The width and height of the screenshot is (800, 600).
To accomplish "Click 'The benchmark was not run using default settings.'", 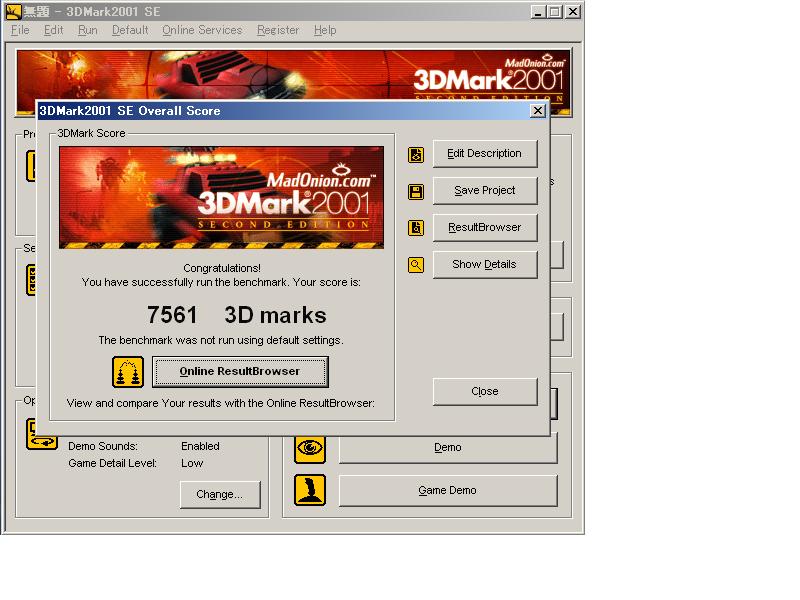I will tap(221, 340).
